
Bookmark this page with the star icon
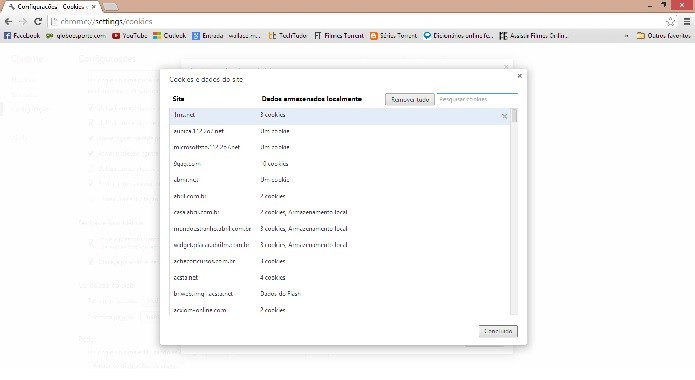670,21
